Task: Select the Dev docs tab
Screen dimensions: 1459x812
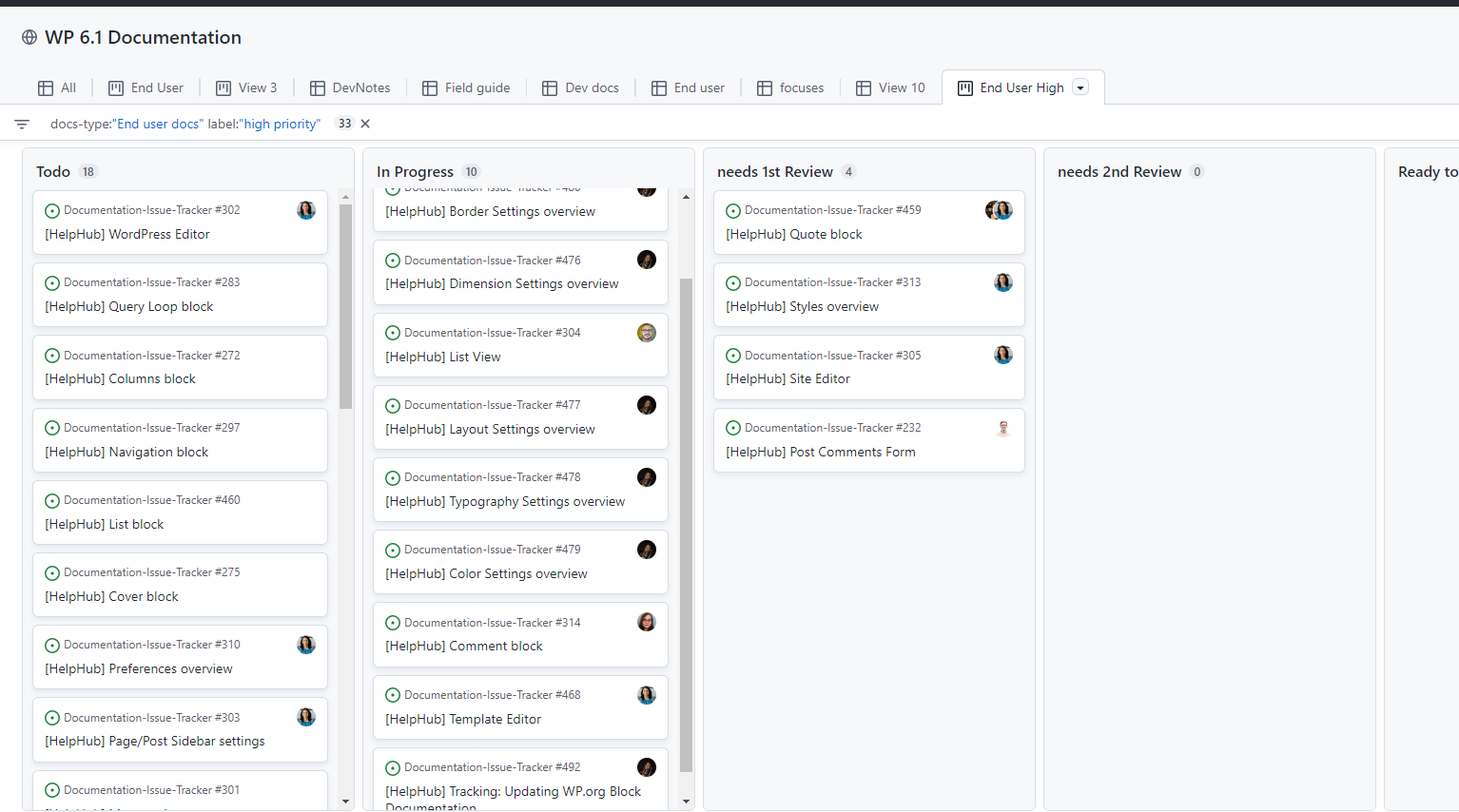Action: [x=580, y=87]
